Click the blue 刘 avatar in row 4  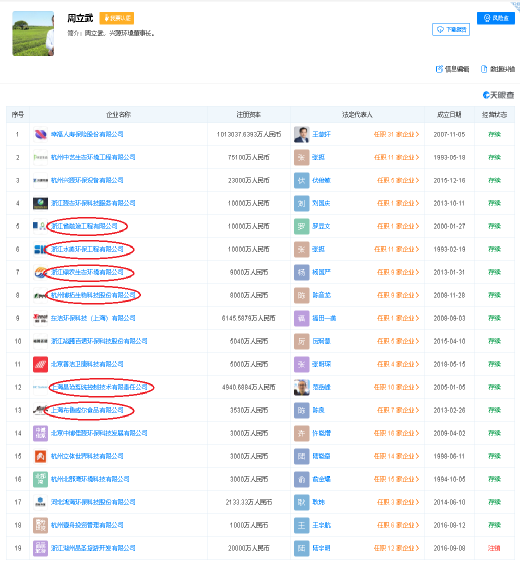(301, 203)
